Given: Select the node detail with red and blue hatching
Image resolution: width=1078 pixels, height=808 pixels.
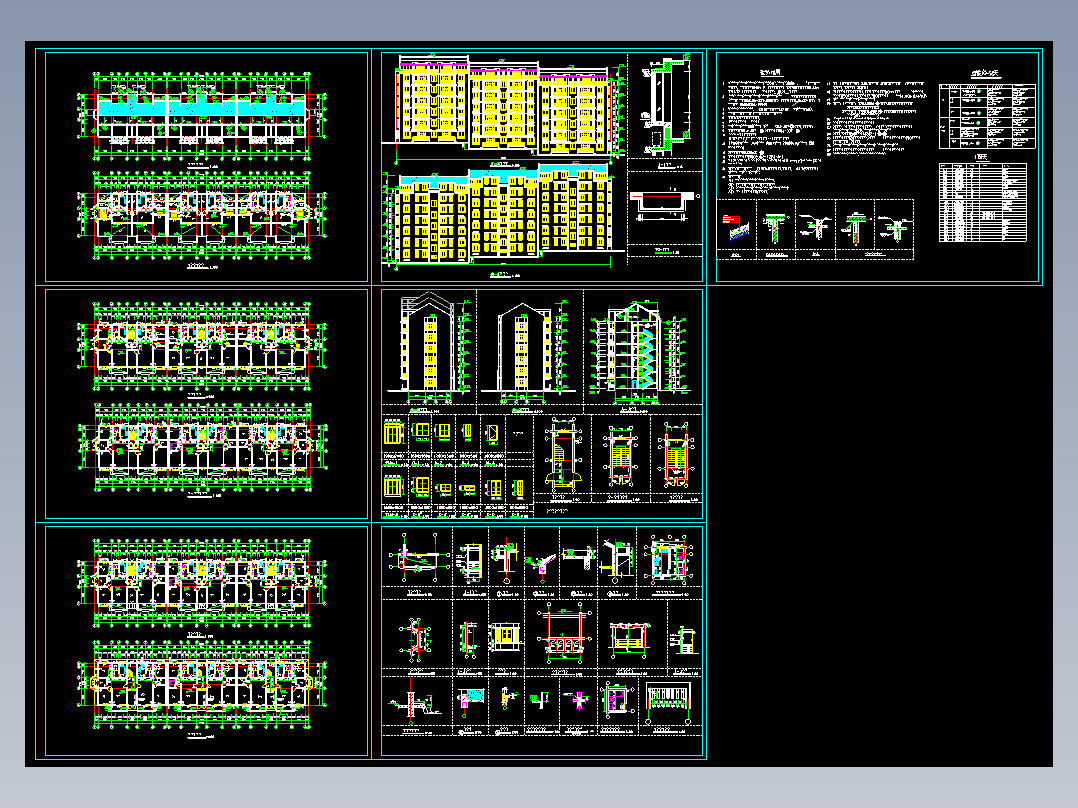Looking at the screenshot, I should [736, 227].
